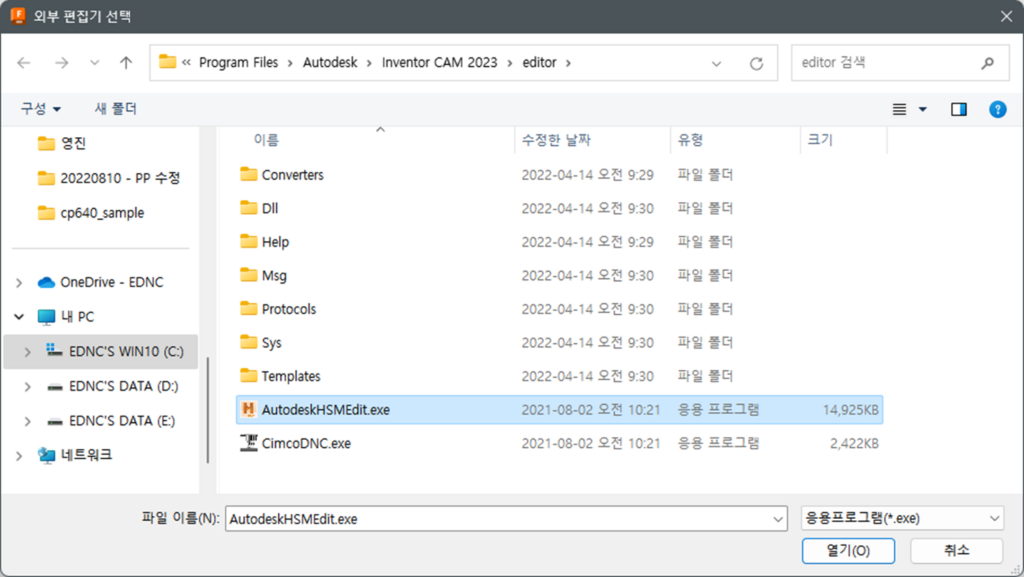Create a new folder with 새 폴더

[116, 108]
